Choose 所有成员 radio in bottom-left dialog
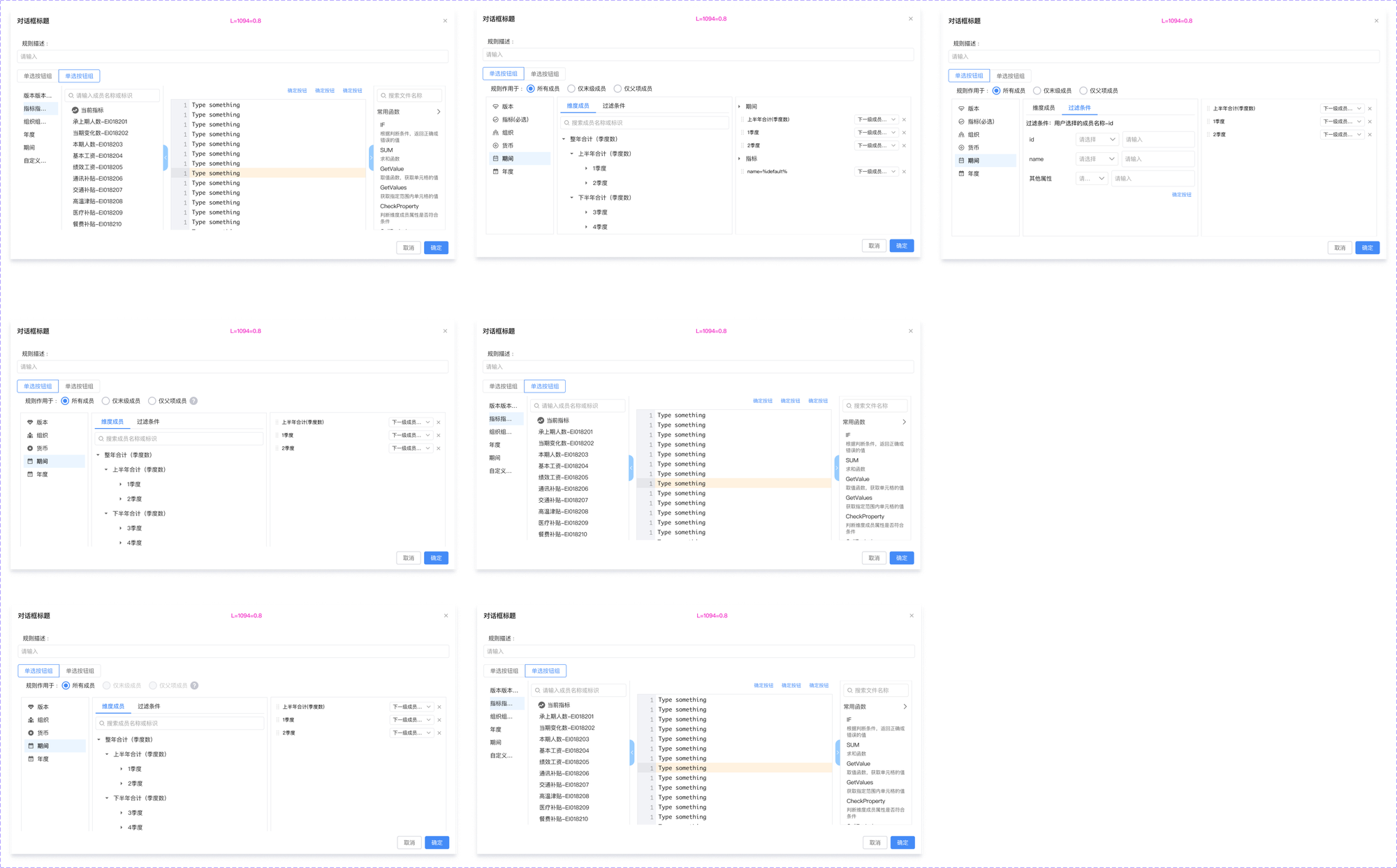The image size is (1397, 868). pos(66,686)
